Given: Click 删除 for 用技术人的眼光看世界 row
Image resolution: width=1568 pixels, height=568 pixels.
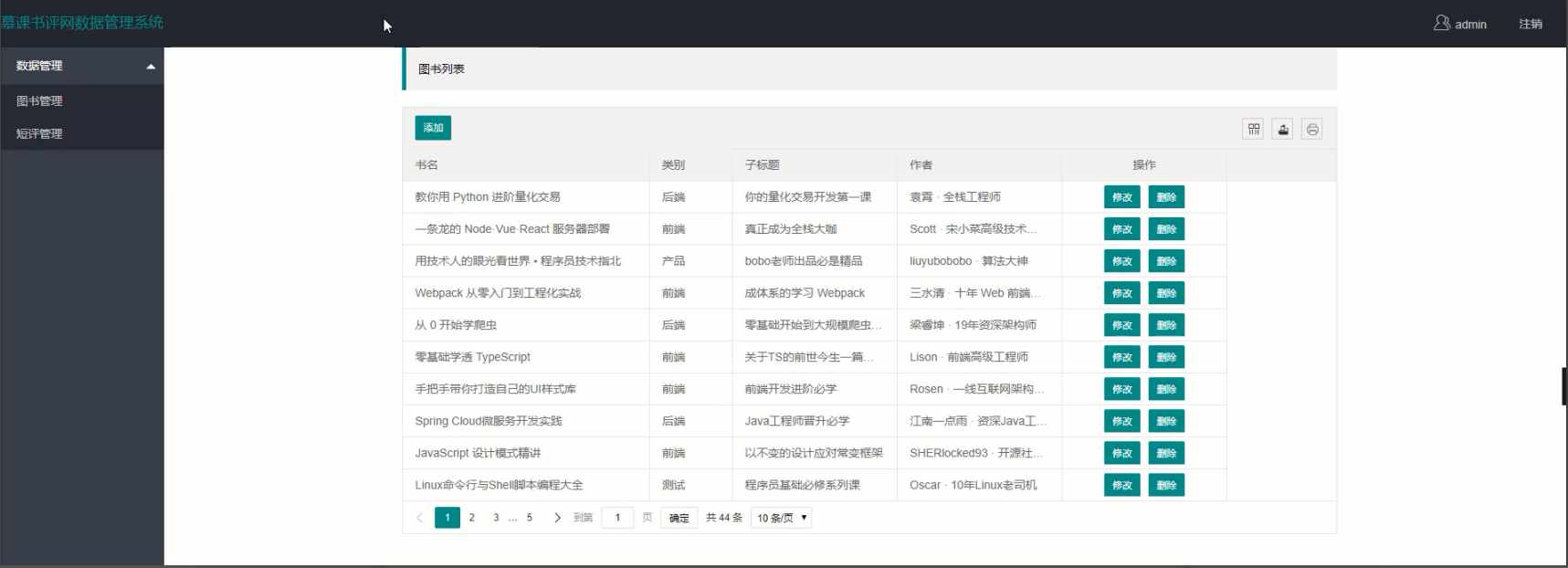Looking at the screenshot, I should [x=1166, y=261].
